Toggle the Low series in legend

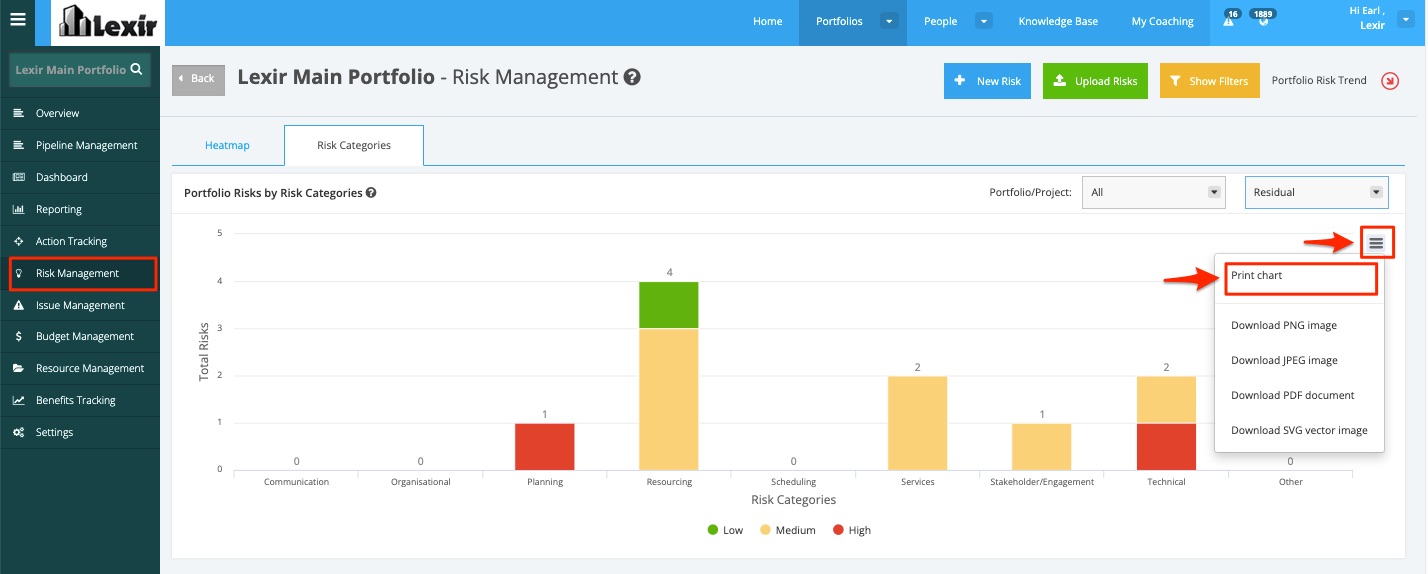pyautogui.click(x=725, y=530)
